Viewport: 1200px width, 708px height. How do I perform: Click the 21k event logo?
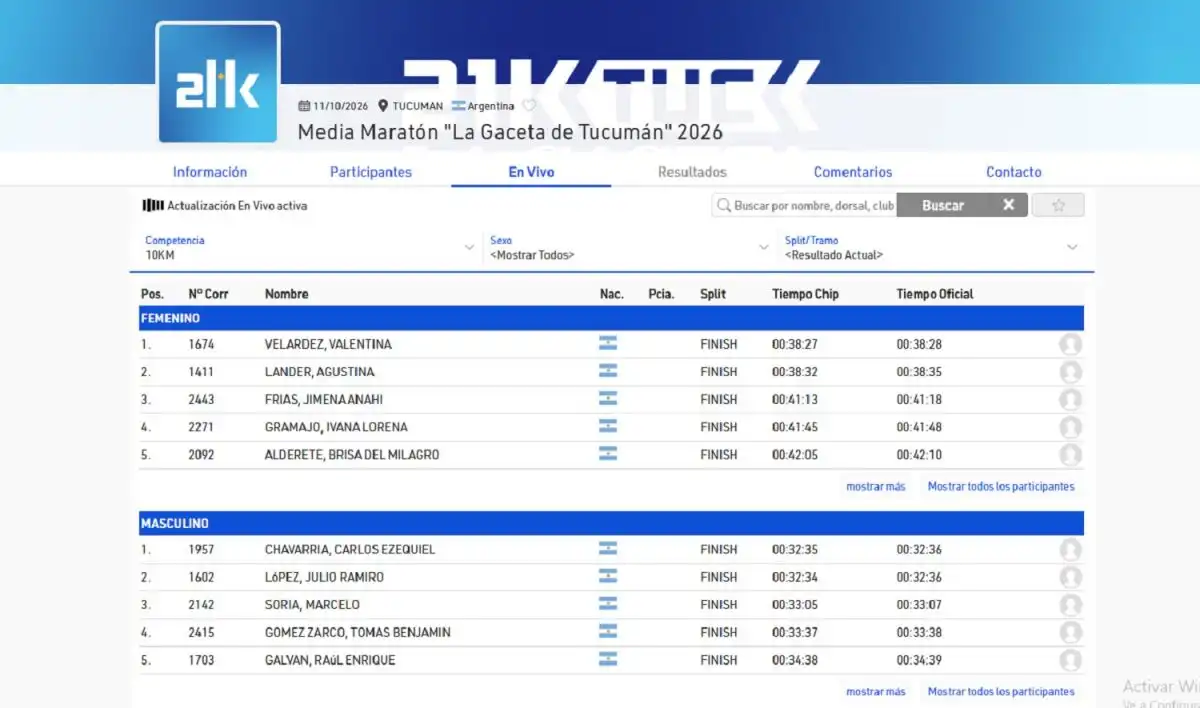point(218,82)
